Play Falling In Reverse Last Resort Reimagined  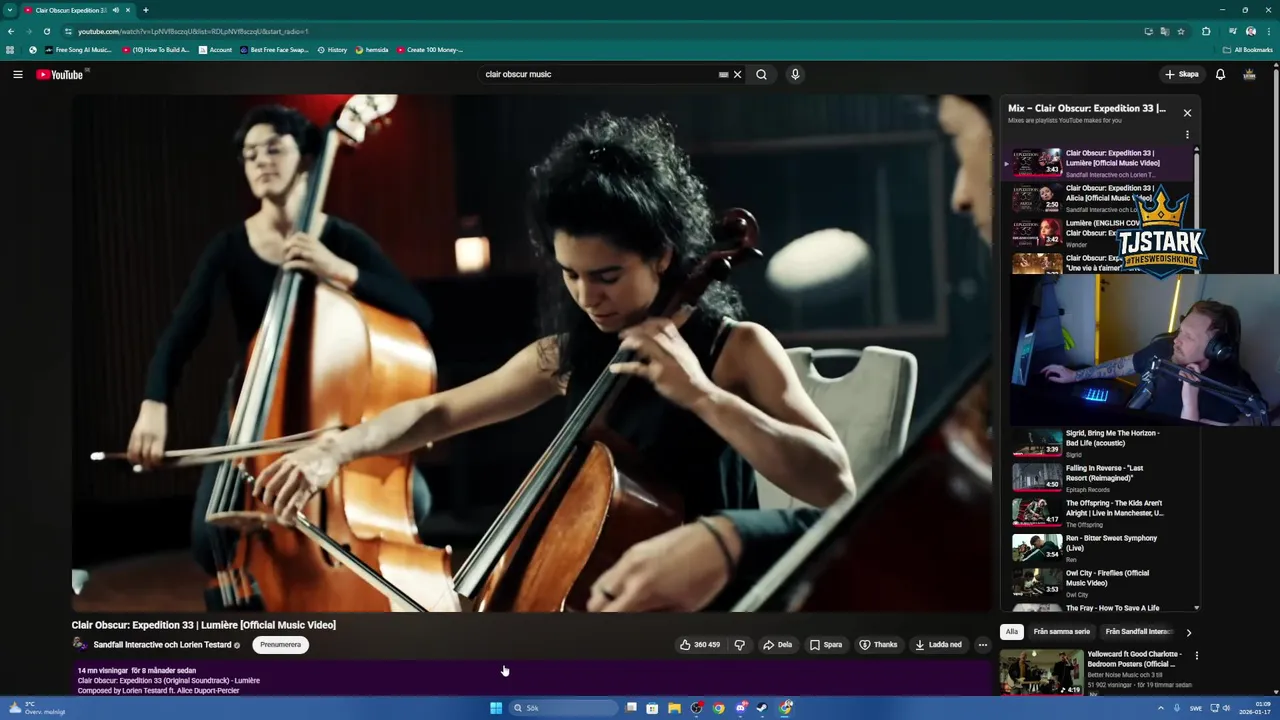tap(1098, 478)
